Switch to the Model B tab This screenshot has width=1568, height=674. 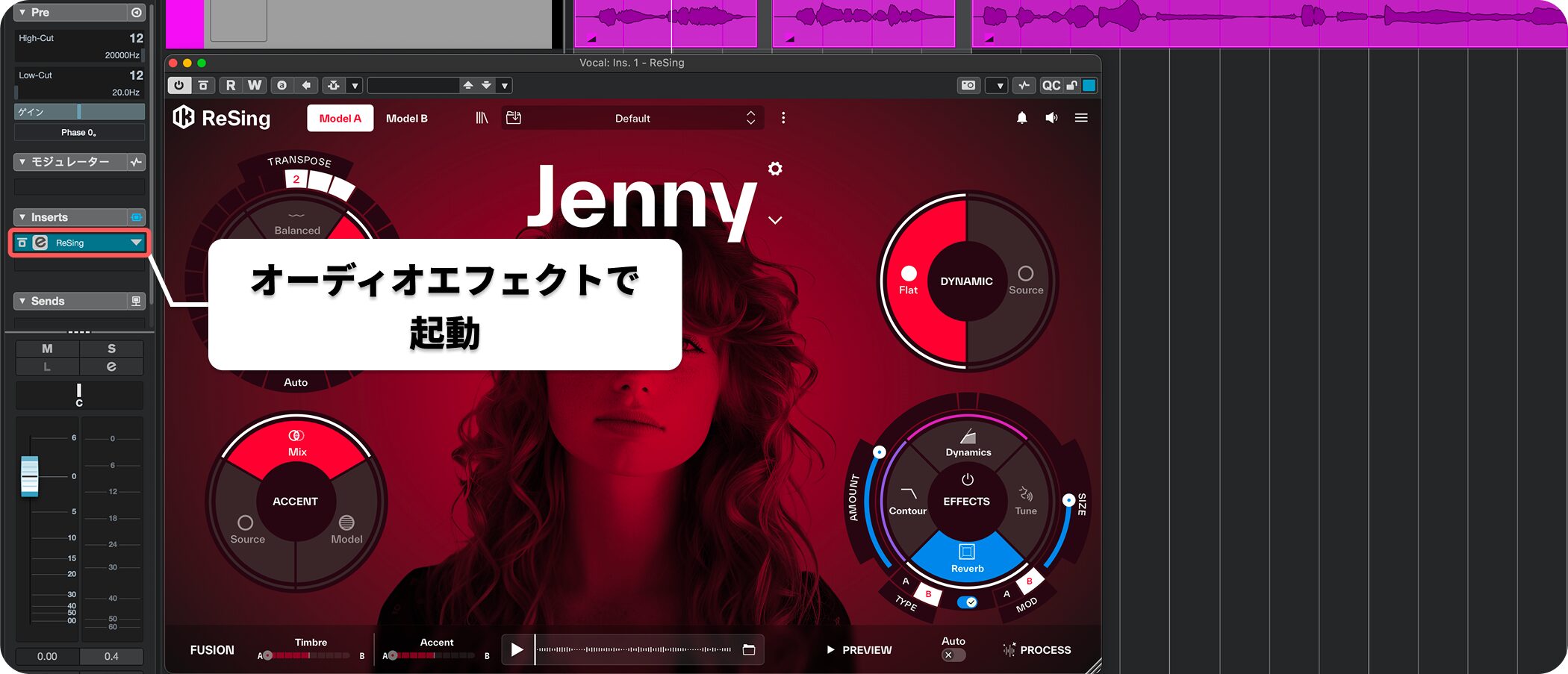click(406, 118)
